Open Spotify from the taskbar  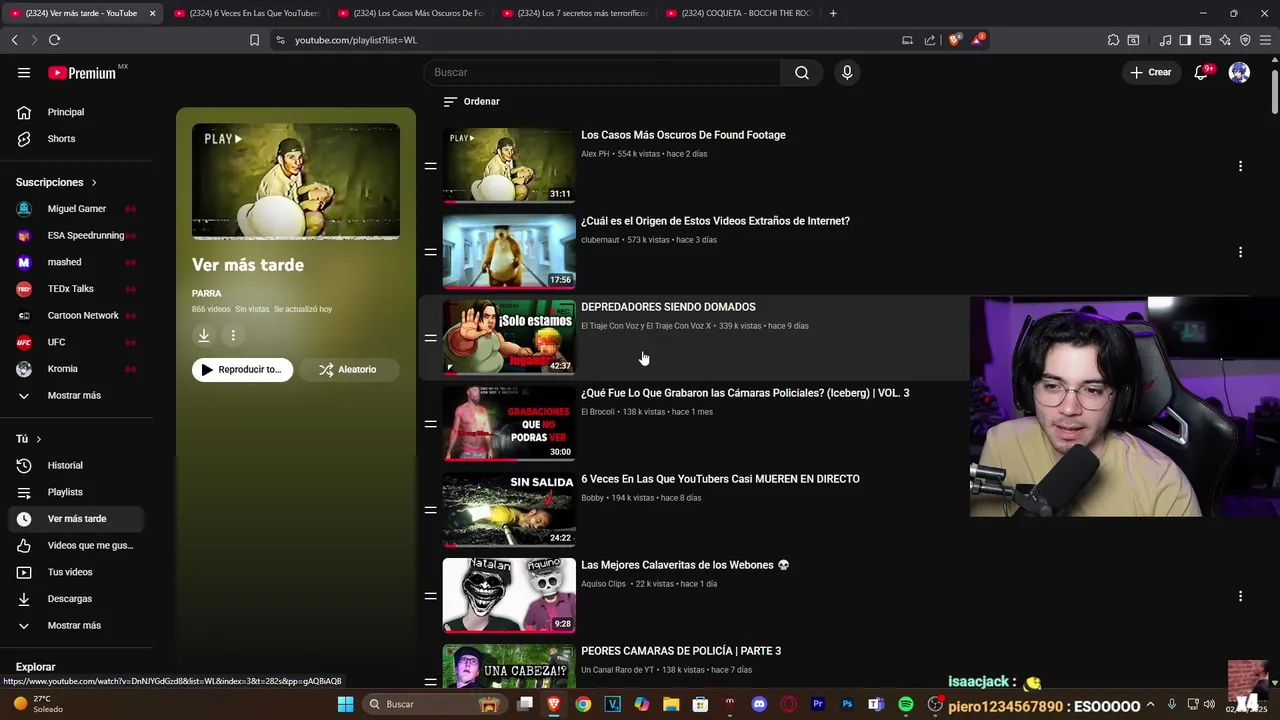pyautogui.click(x=906, y=704)
